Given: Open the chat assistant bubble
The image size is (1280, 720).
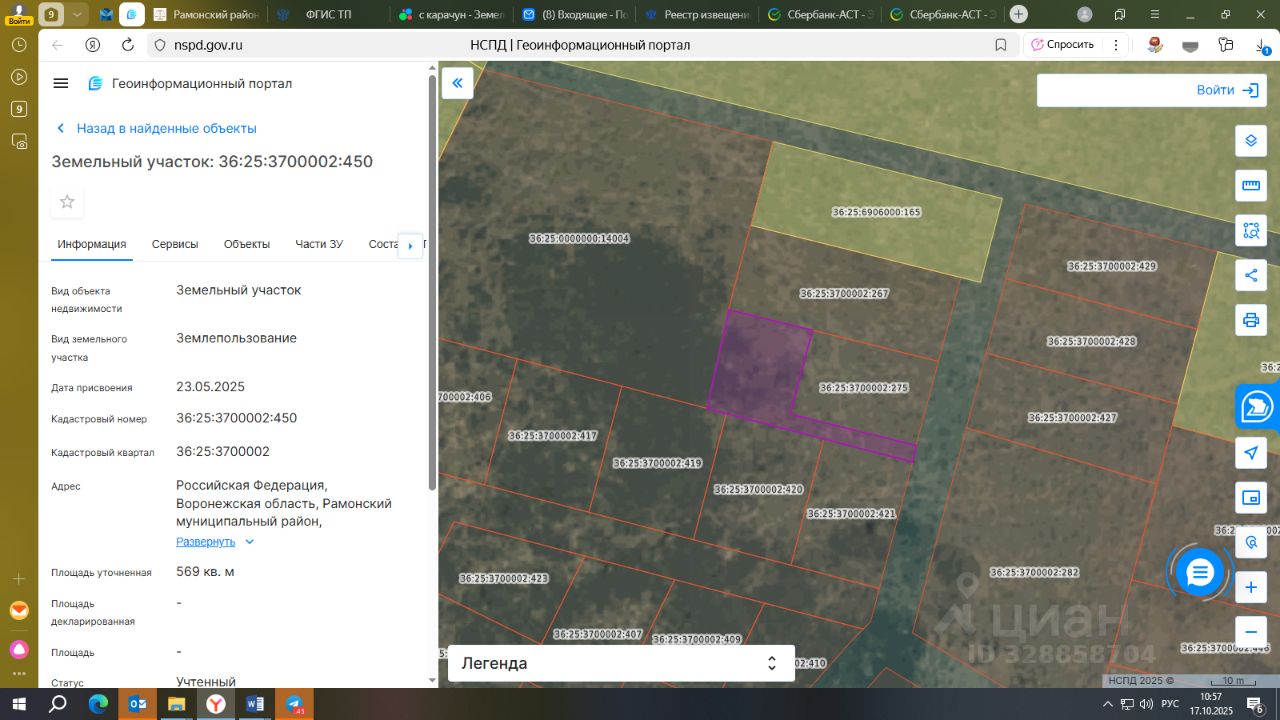Looking at the screenshot, I should tap(1199, 573).
